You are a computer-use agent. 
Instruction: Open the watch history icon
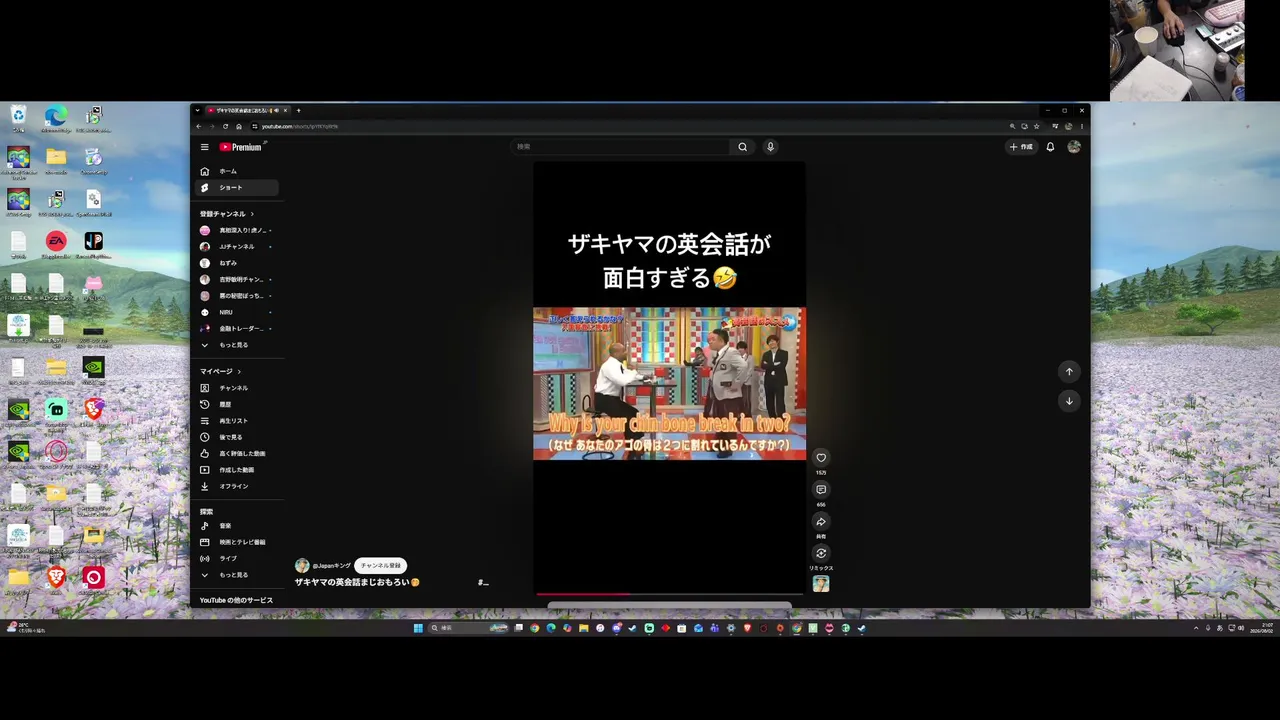click(205, 404)
